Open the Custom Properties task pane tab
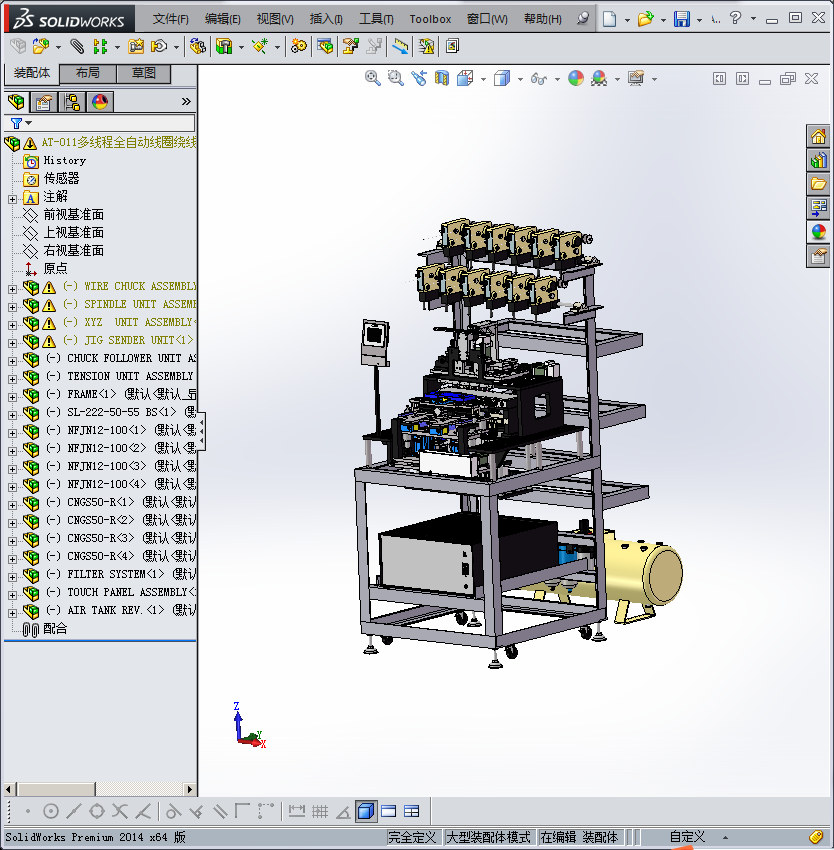Viewport: 834px width, 850px height. [x=818, y=256]
